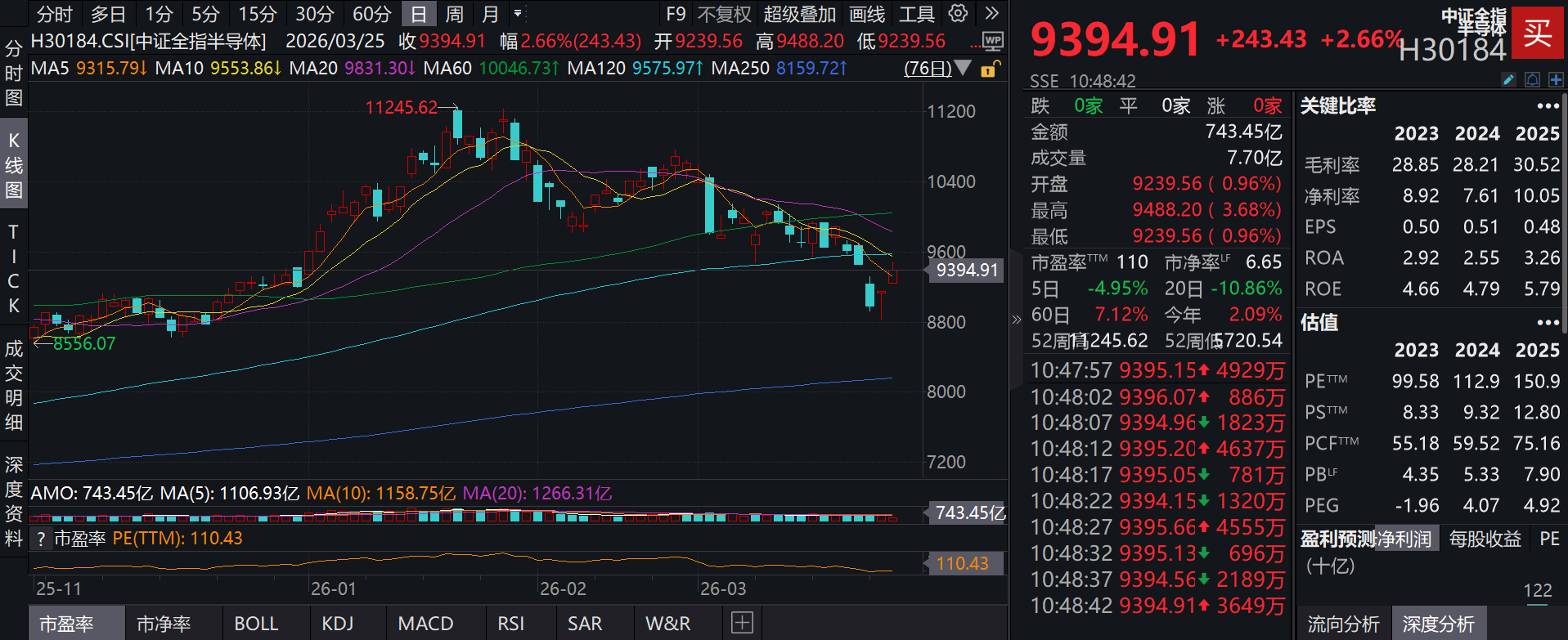Viewport: 1568px width, 640px height.
Task: Toggle the chart lock icon
Action: coord(990,69)
